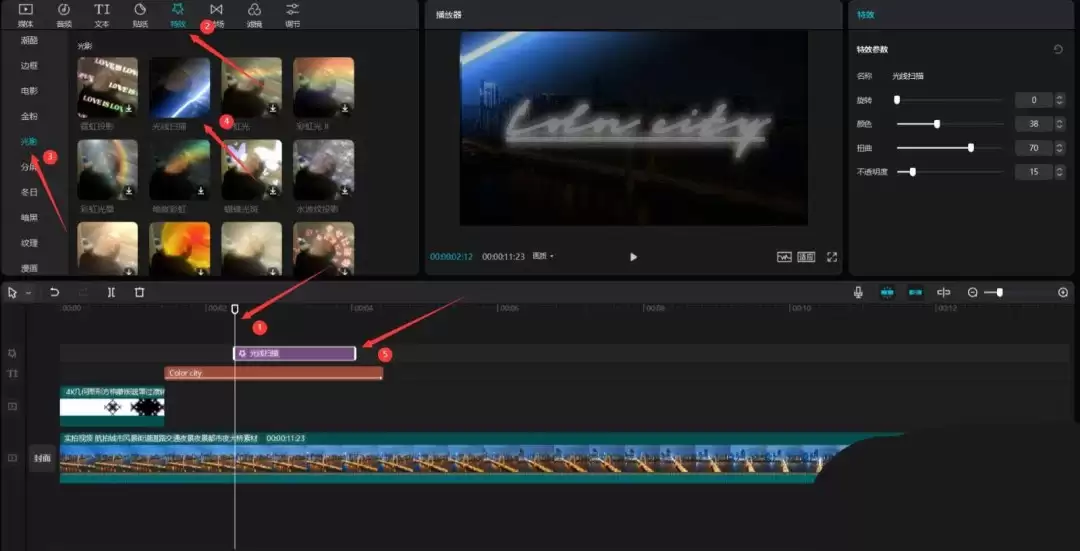1080x551 pixels.
Task: Click the stepper arrows for 颜色 value 38
Action: [1059, 124]
